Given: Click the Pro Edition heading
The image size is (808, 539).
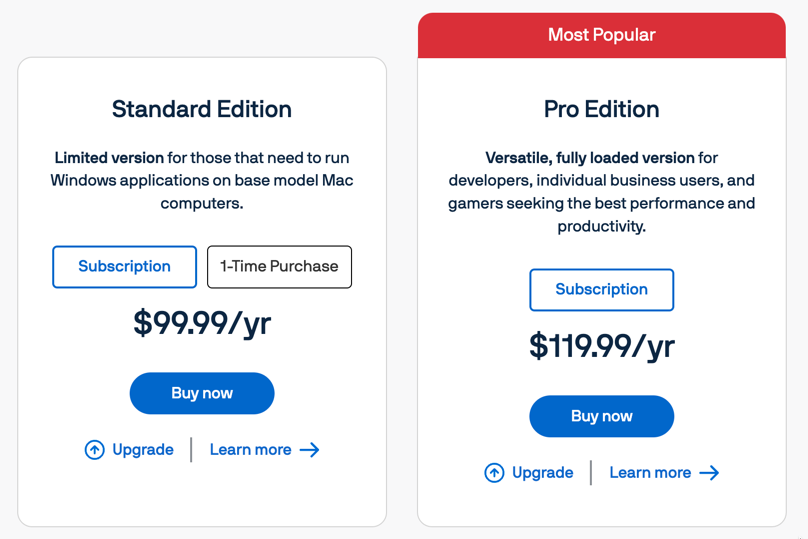Looking at the screenshot, I should (601, 109).
